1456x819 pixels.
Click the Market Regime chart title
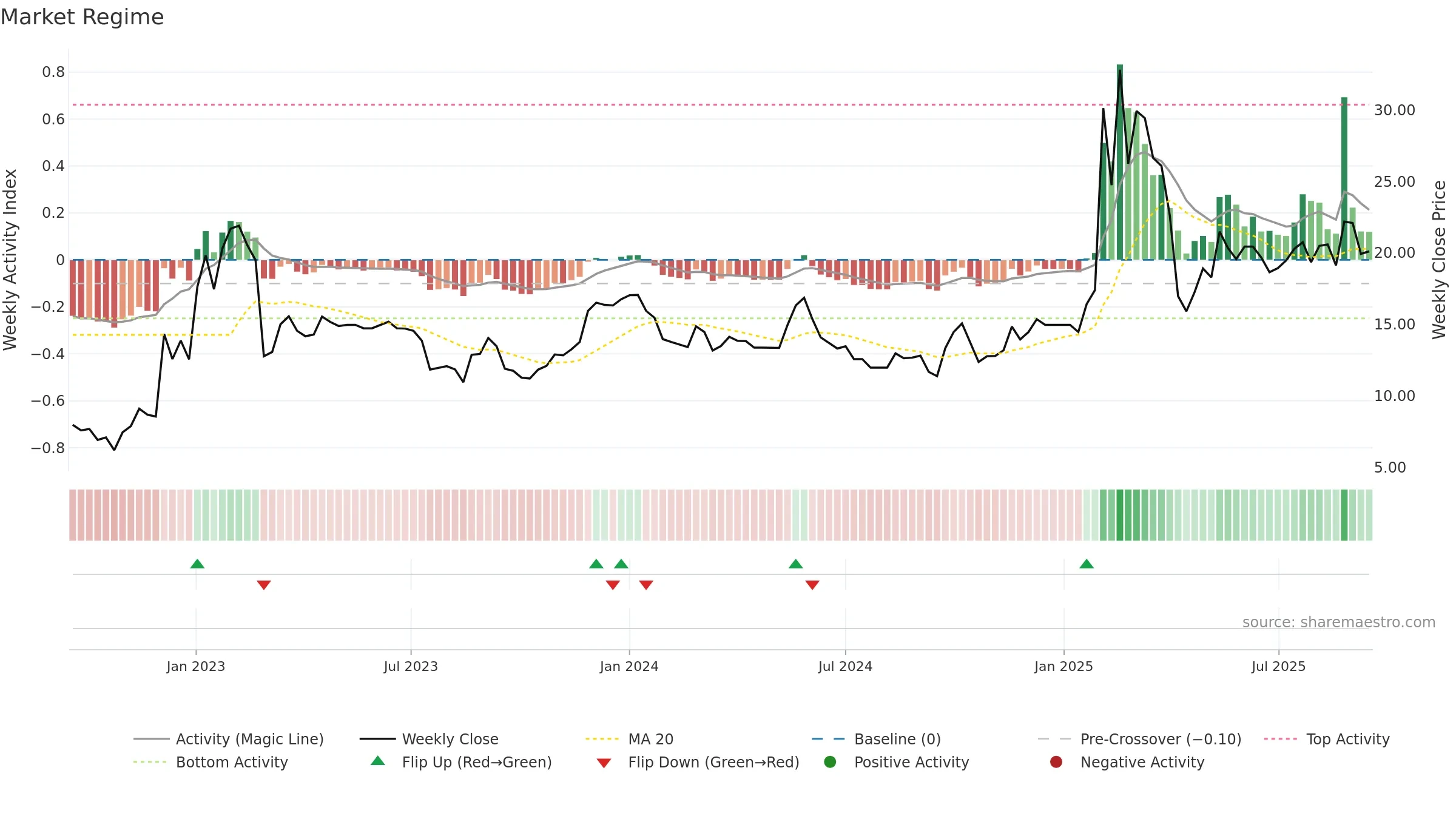tap(82, 17)
